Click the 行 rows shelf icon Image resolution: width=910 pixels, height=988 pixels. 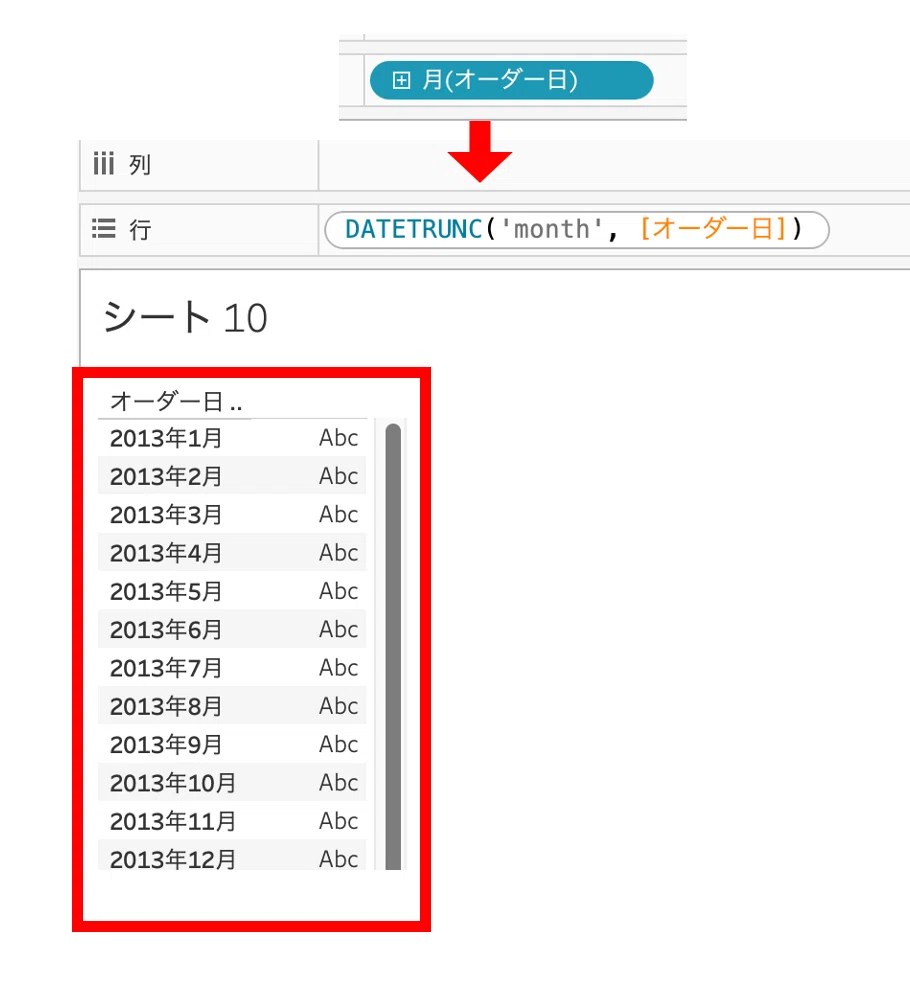104,228
